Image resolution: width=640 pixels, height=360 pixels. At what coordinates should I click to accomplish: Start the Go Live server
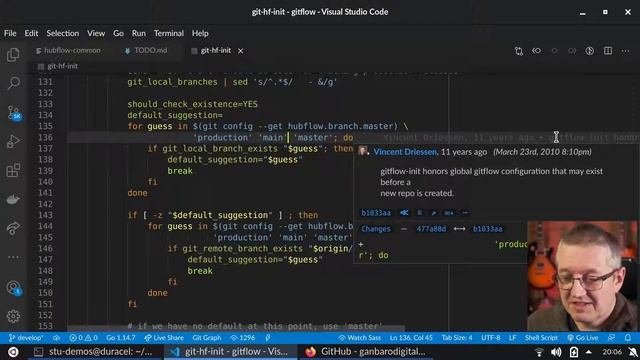(582, 338)
